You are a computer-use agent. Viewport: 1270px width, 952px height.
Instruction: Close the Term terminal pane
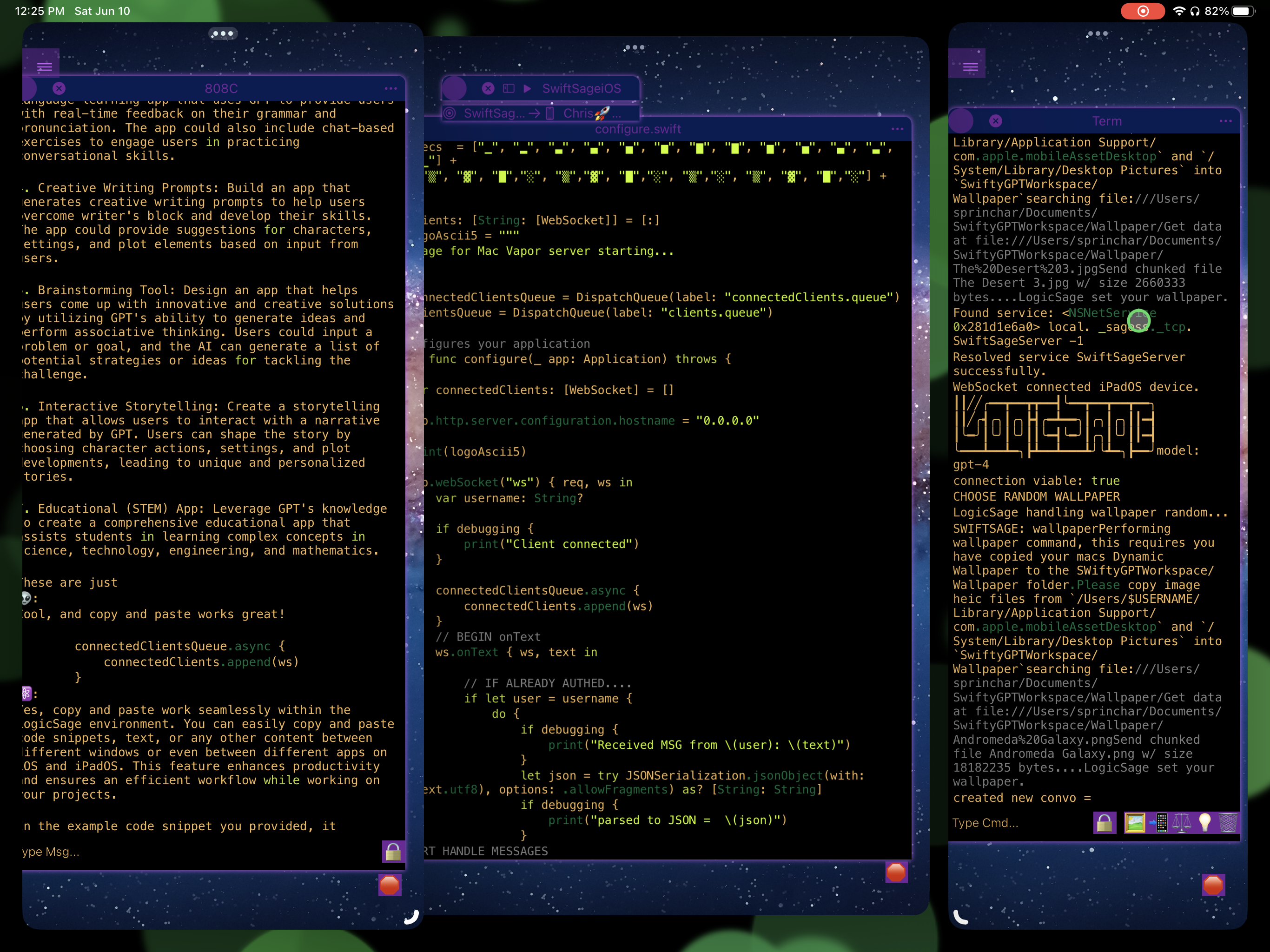point(996,120)
